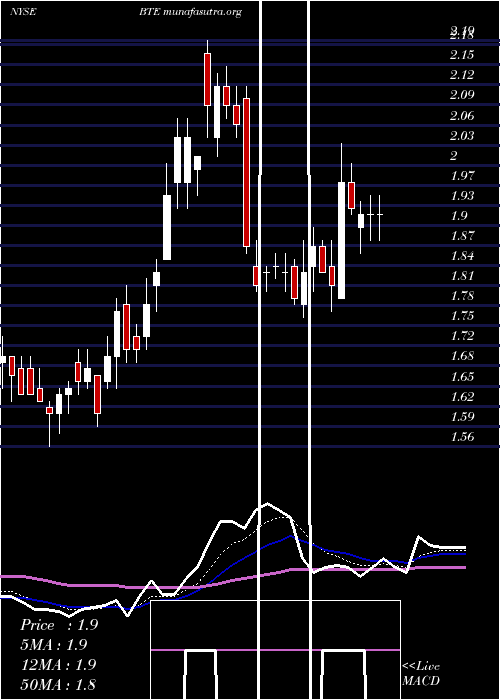Select the 2.06 price axis label
This screenshot has width=500, height=700.
click(x=462, y=116)
